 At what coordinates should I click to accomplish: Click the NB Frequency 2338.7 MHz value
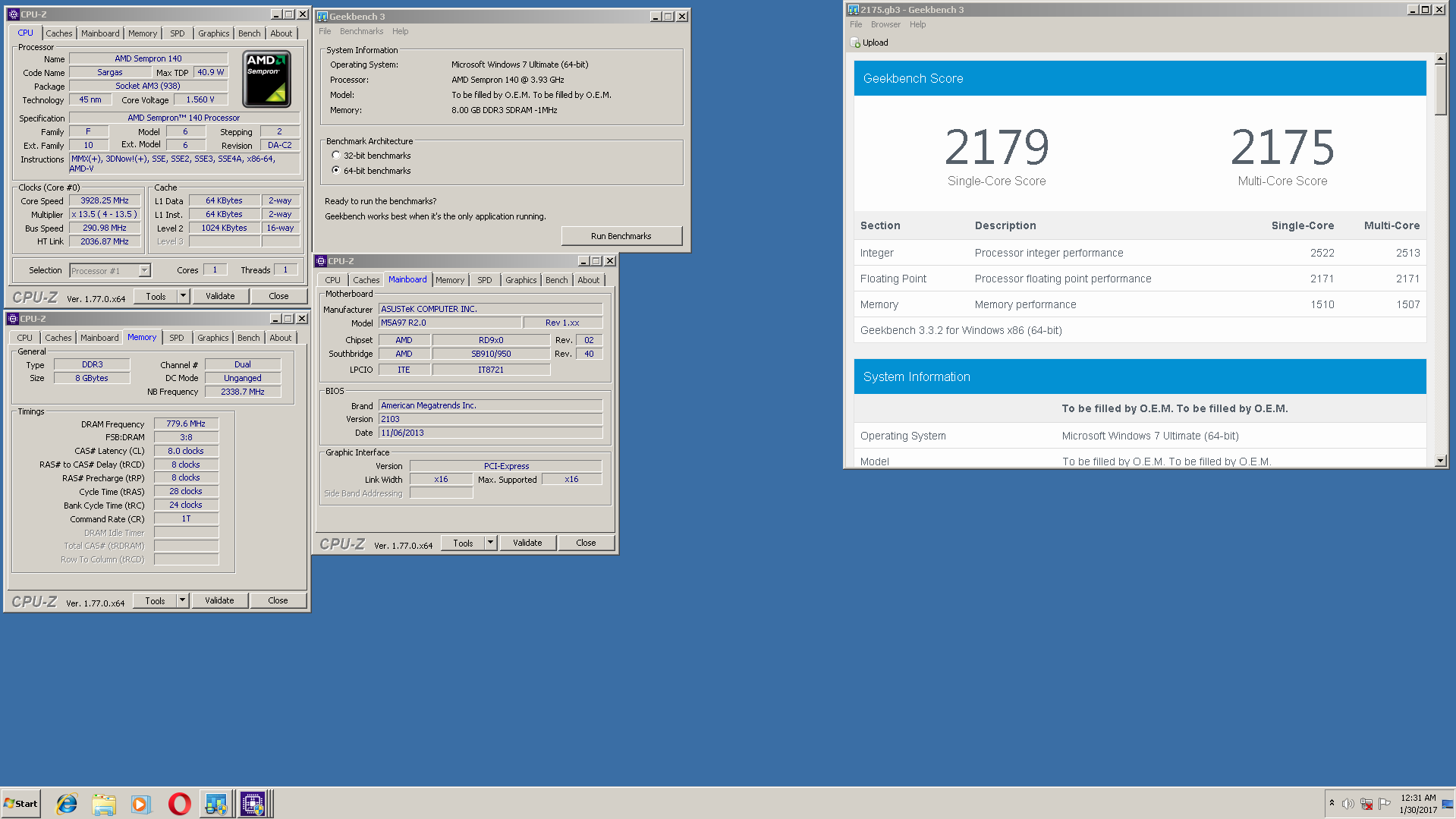[x=243, y=392]
